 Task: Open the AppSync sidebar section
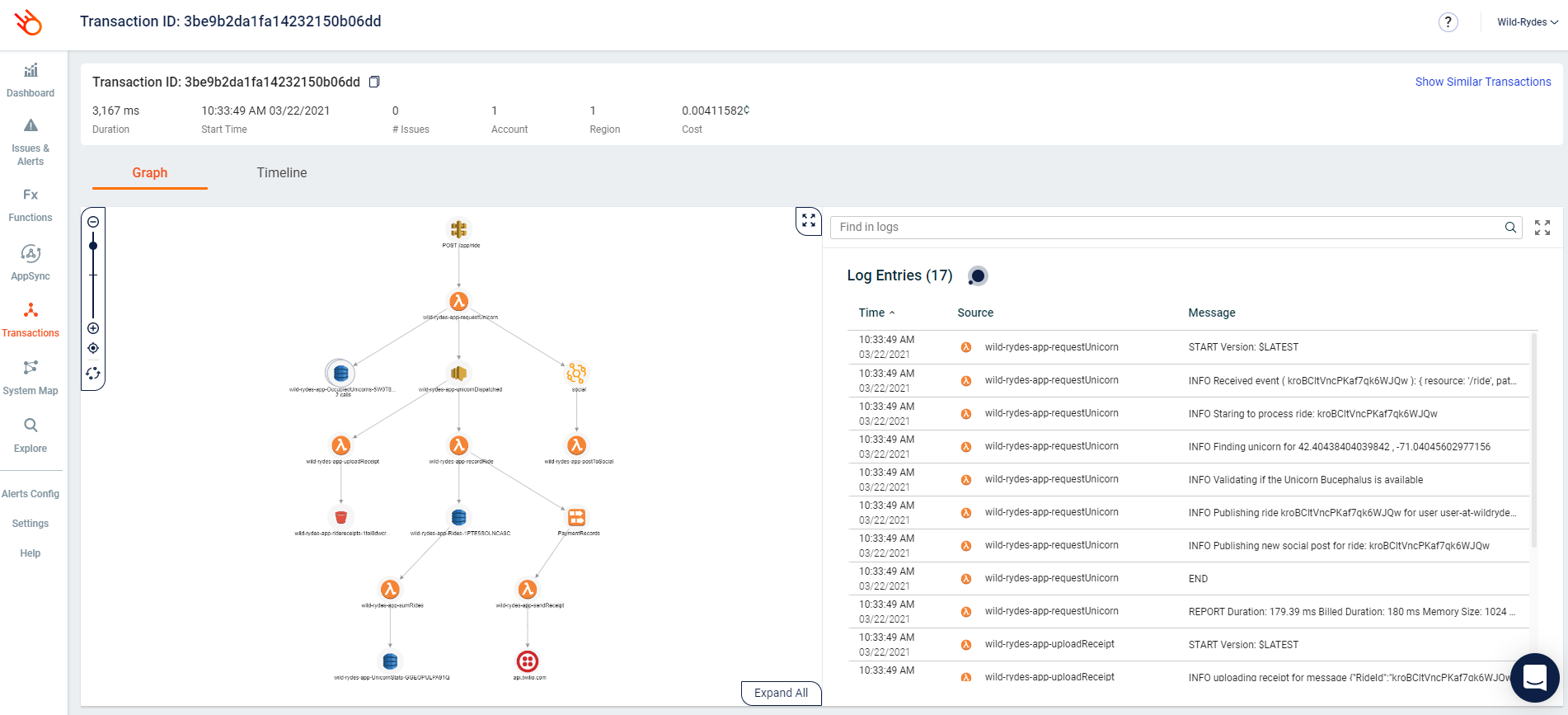(x=31, y=263)
